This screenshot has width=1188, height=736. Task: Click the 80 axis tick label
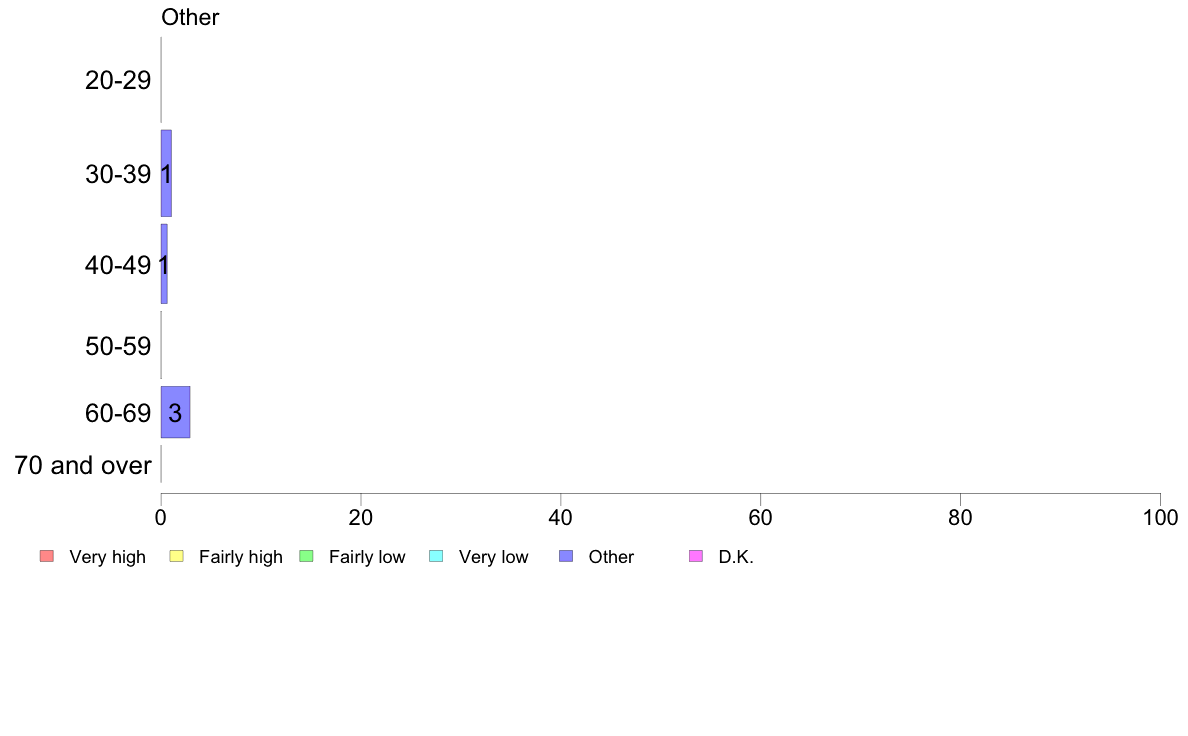960,518
